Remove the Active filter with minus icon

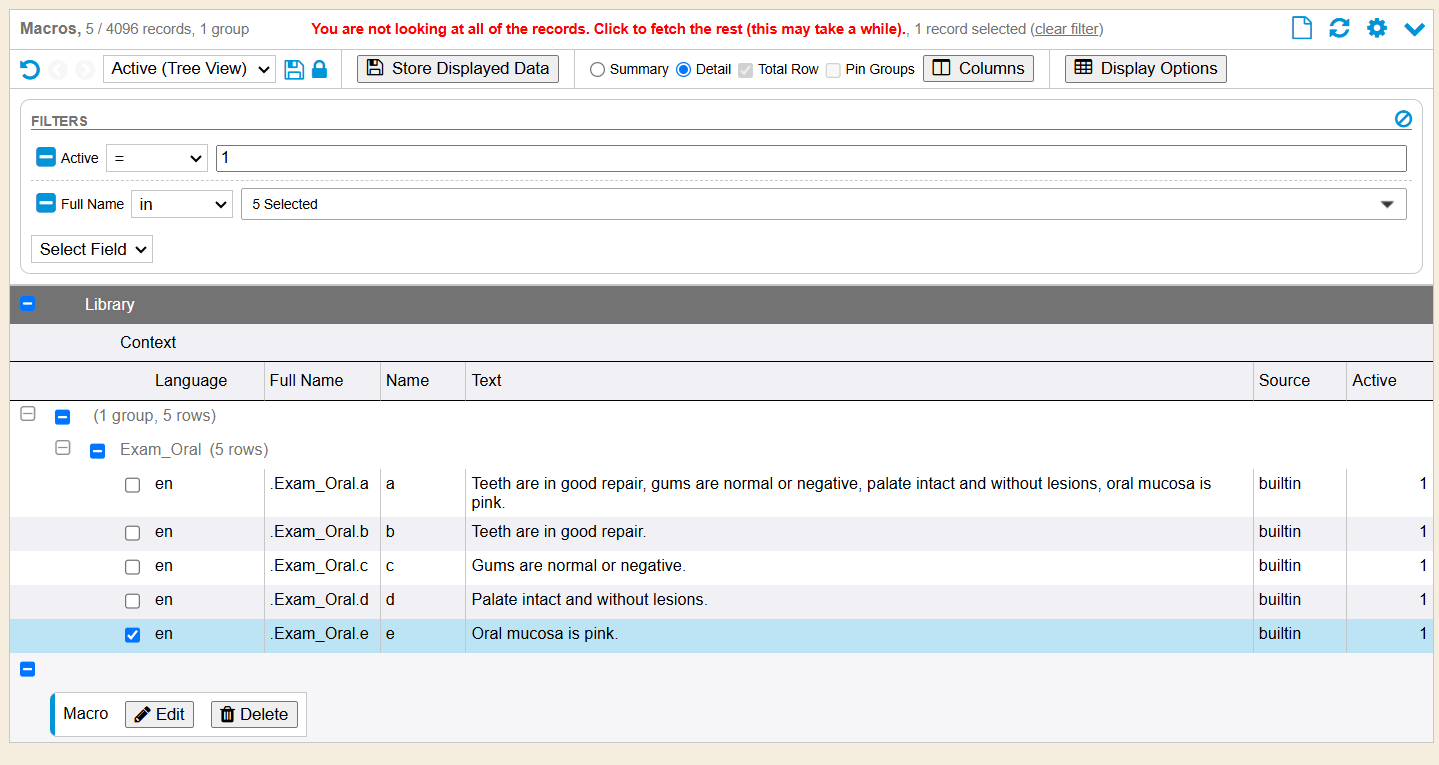pyautogui.click(x=46, y=157)
